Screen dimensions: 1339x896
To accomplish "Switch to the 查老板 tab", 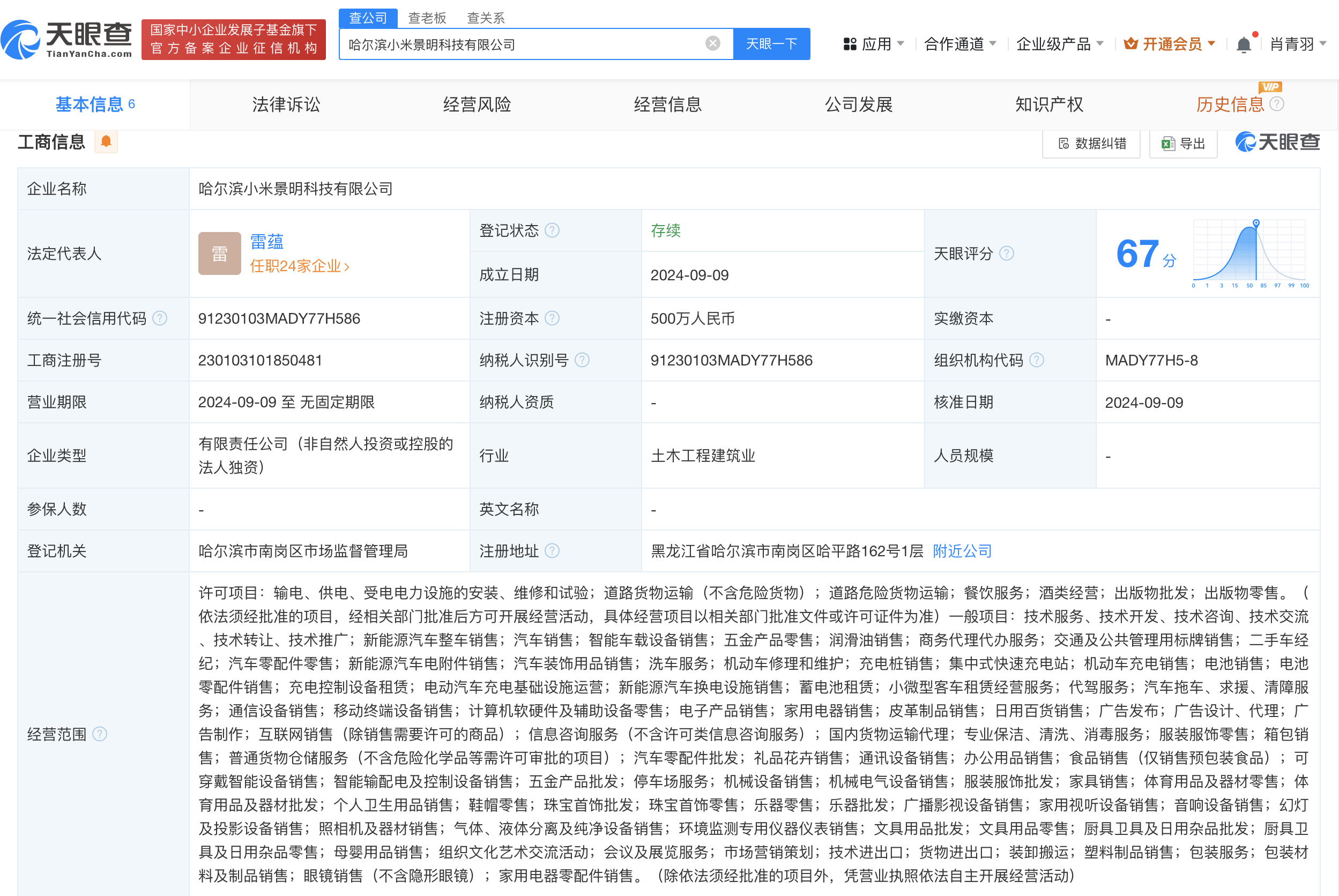I will click(426, 18).
